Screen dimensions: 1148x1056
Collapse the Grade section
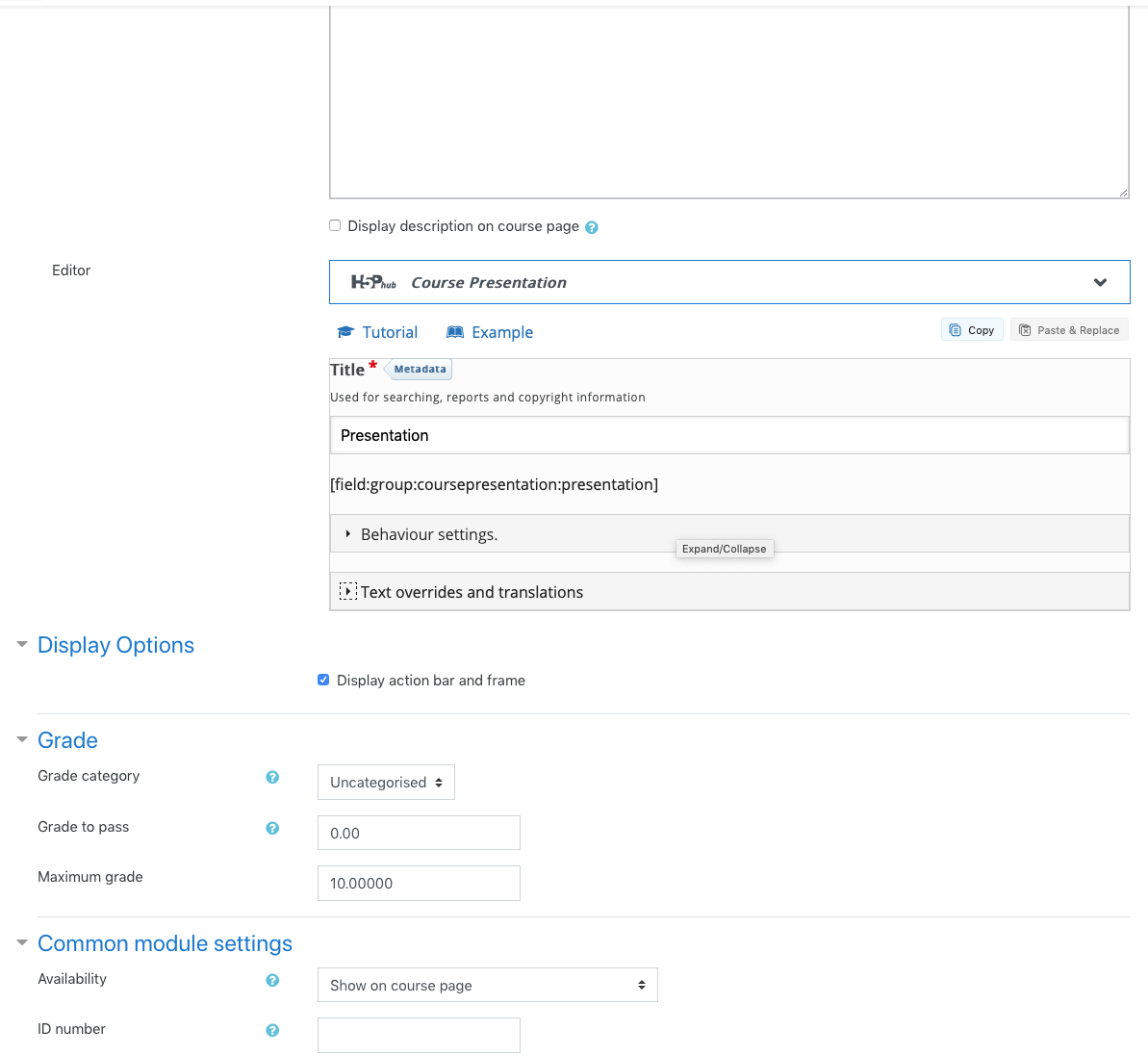pyautogui.click(x=22, y=739)
